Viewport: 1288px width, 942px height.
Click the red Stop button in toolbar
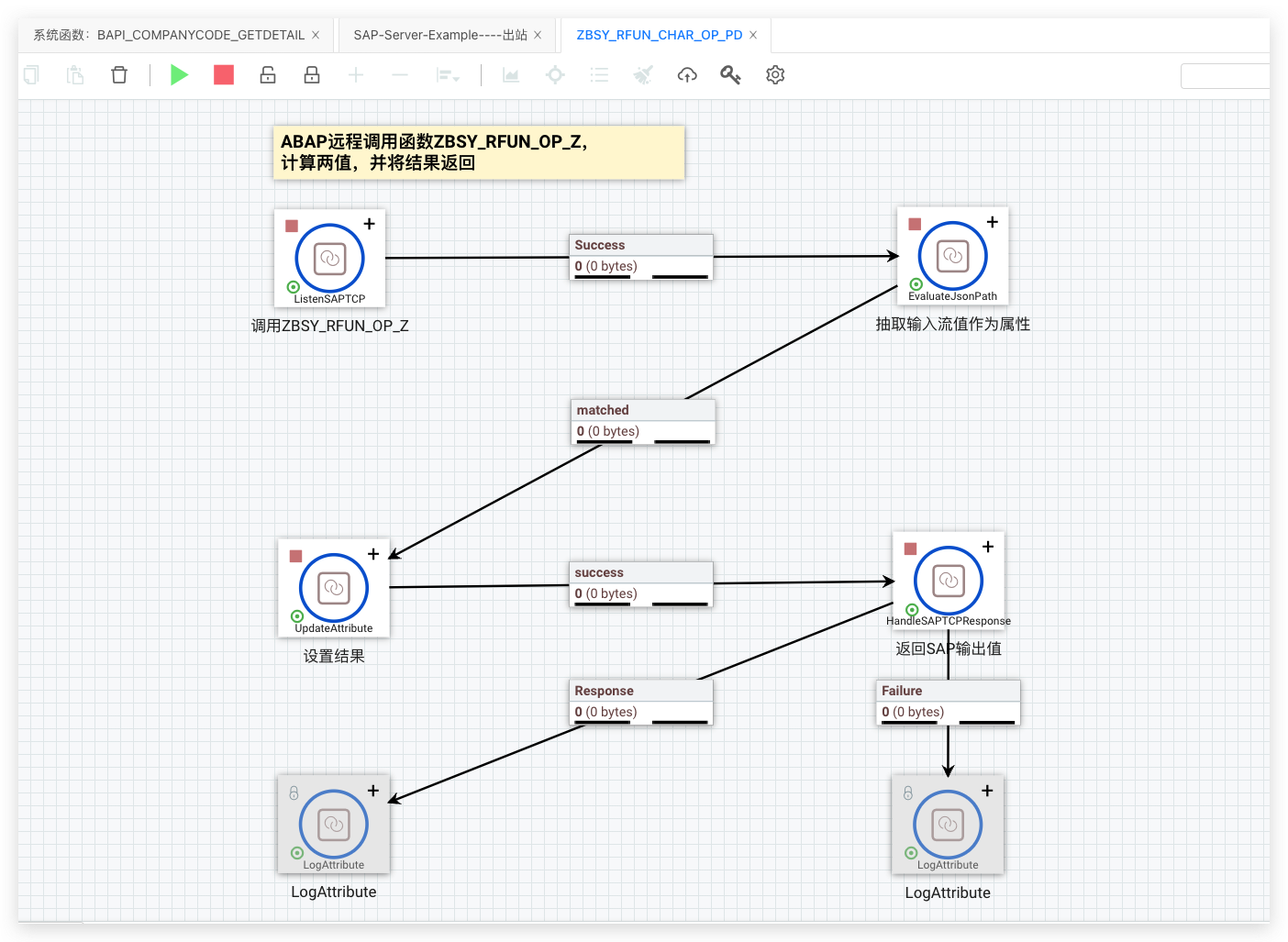click(224, 75)
